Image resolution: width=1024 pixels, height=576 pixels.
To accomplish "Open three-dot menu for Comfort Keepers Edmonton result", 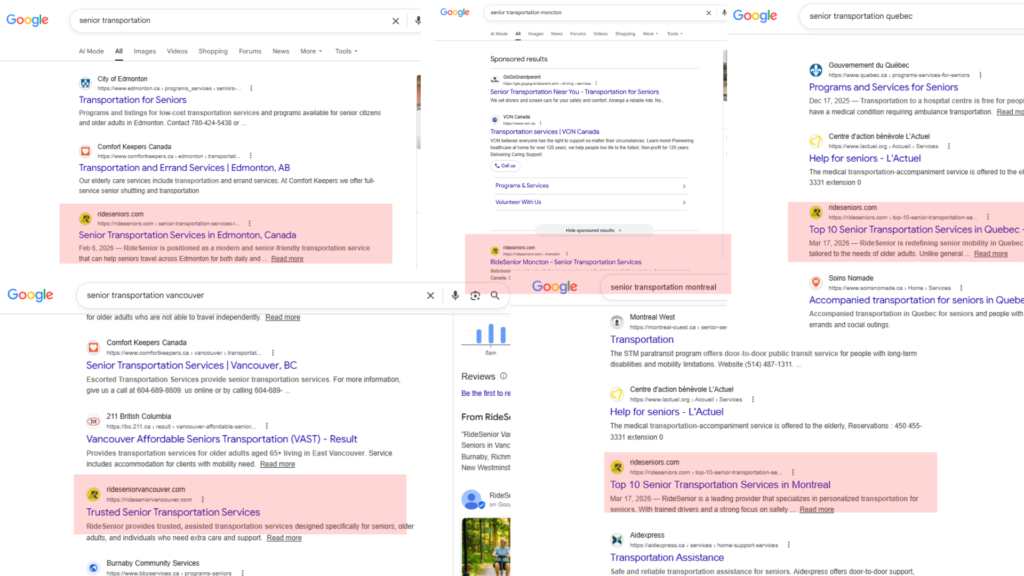I will tap(251, 156).
